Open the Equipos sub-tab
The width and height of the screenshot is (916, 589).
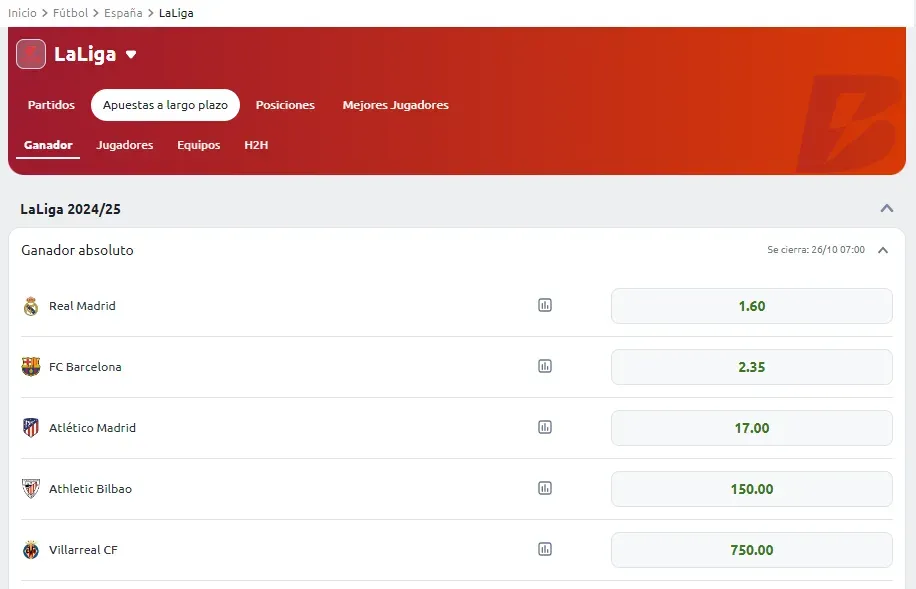click(199, 145)
